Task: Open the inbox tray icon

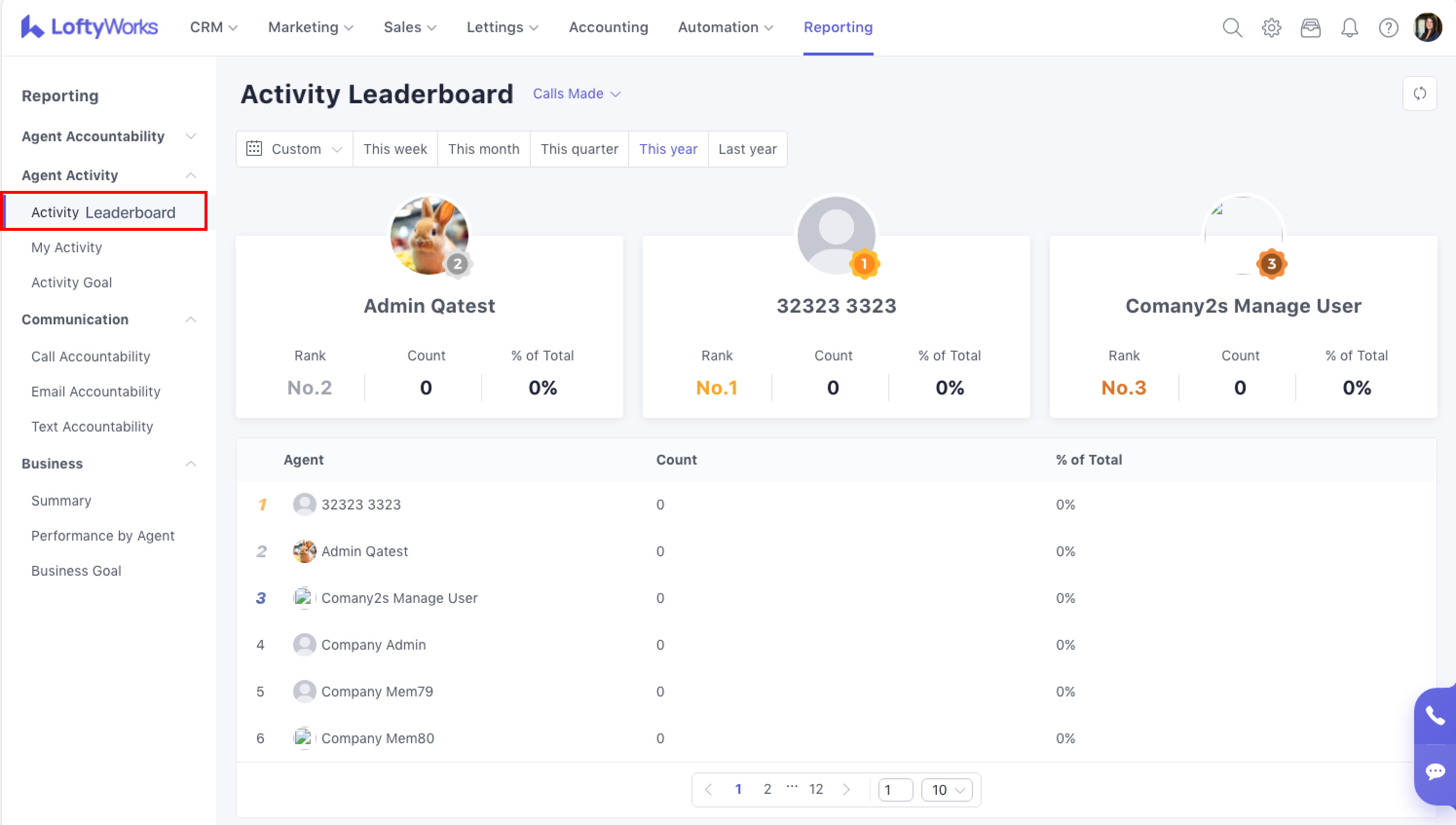Action: [x=1310, y=27]
